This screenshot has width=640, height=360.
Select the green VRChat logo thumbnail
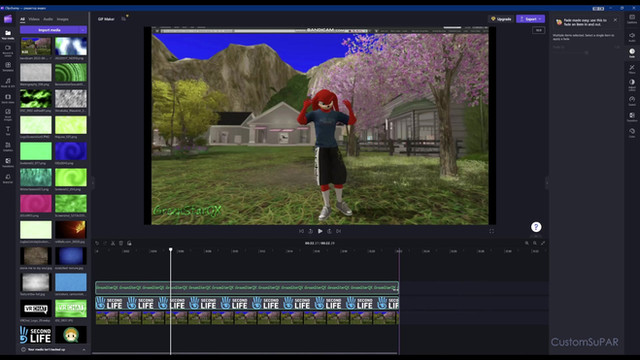[x=71, y=309]
